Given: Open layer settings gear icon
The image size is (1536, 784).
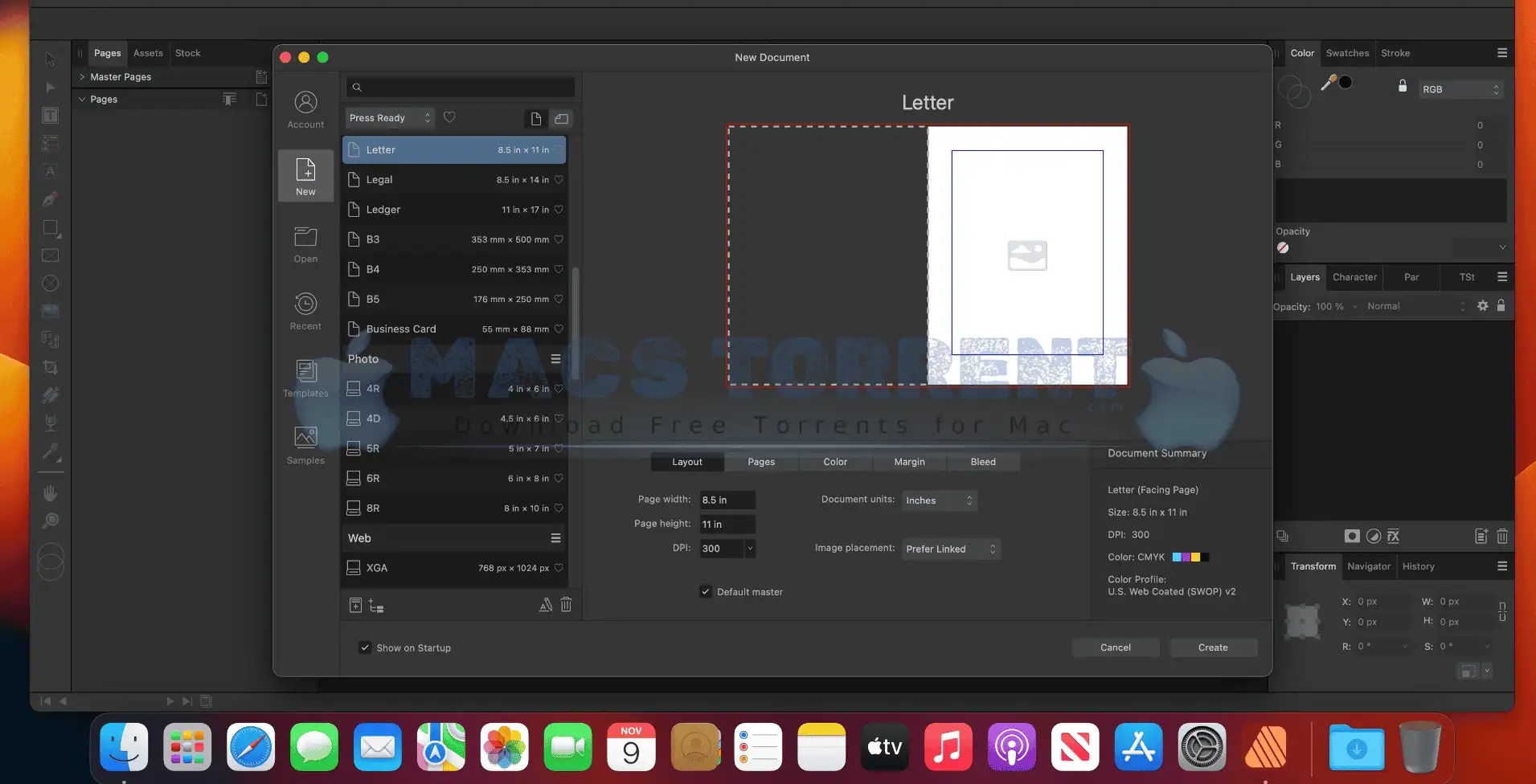Looking at the screenshot, I should [1483, 305].
